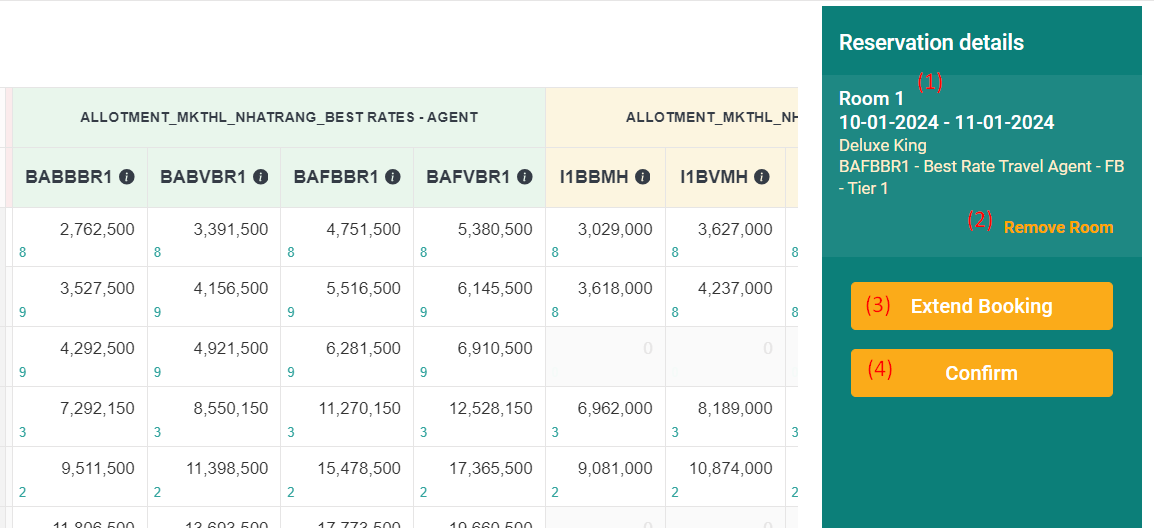The height and width of the screenshot is (528, 1154).
Task: Click the Remove Room link
Action: click(x=1058, y=227)
